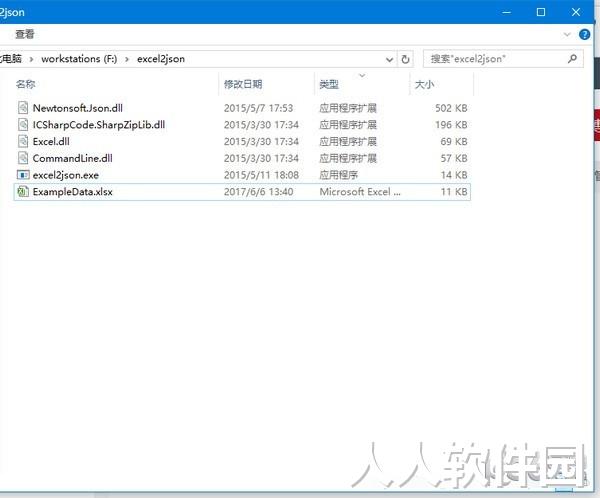
Task: Open the address bar history dropdown
Action: [x=389, y=59]
